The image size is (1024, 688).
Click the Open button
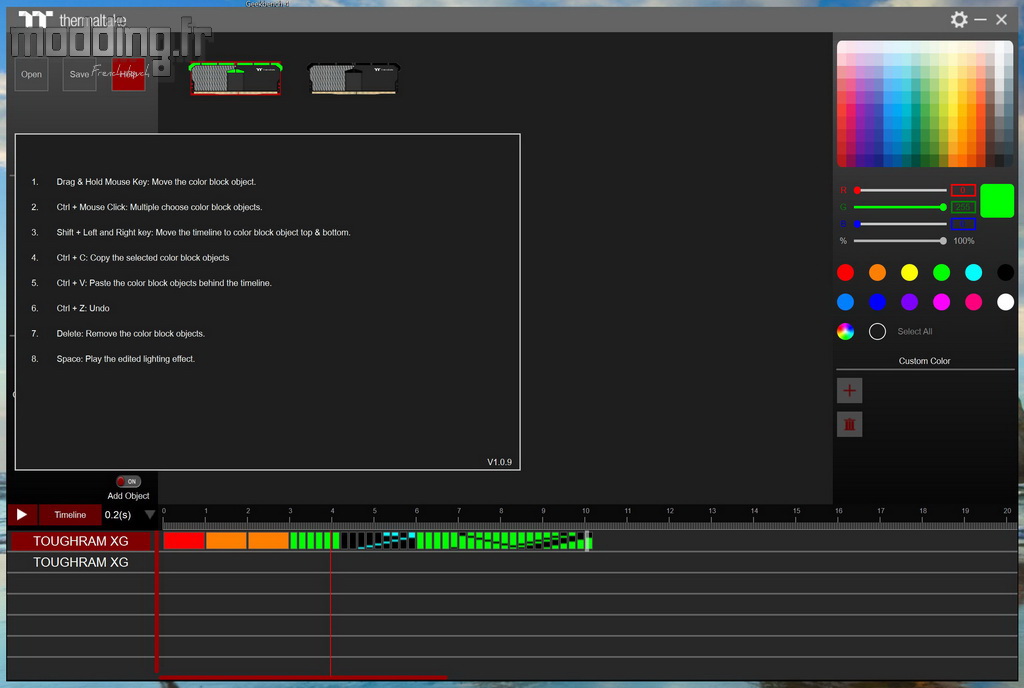[31, 74]
